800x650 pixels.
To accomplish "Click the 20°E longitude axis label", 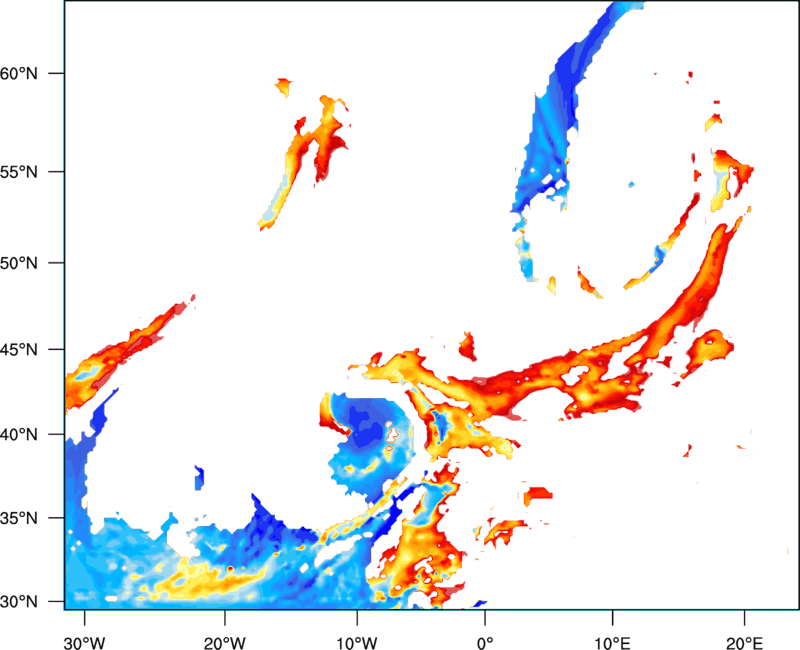I will 744,643.
